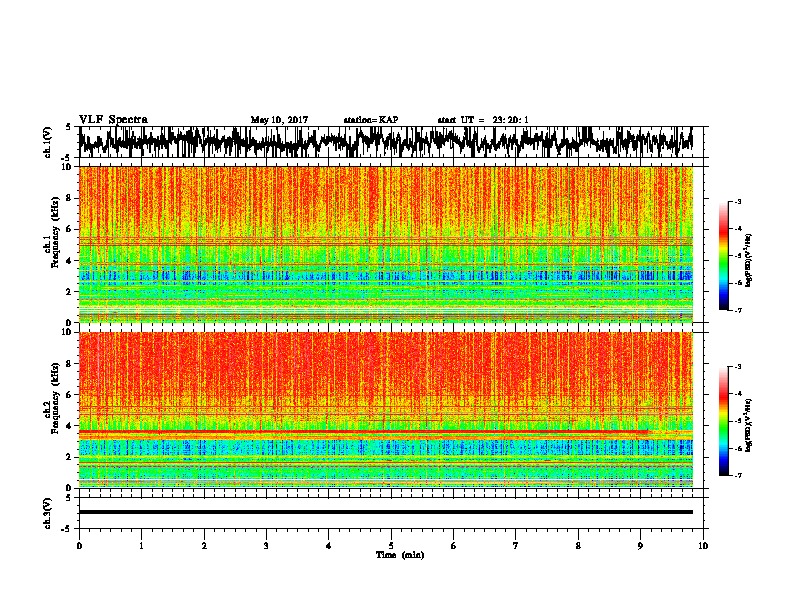792x612 pixels.
Task: Click the "1" time axis tick label
Action: point(141,546)
